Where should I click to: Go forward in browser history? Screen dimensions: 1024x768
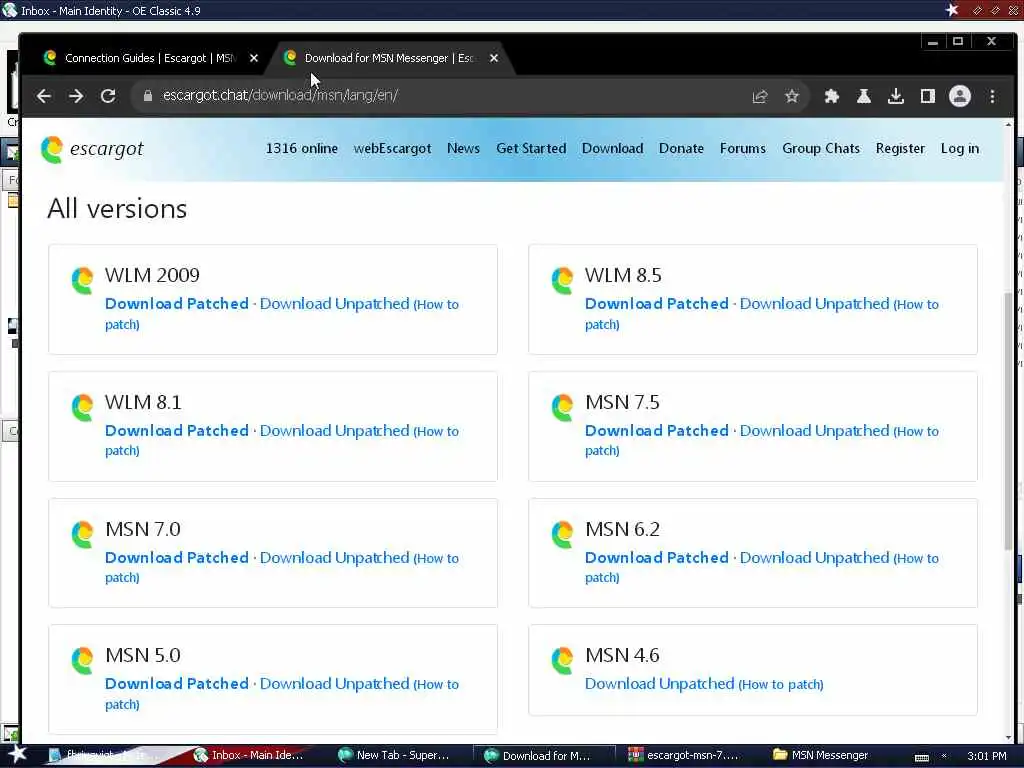[x=76, y=96]
